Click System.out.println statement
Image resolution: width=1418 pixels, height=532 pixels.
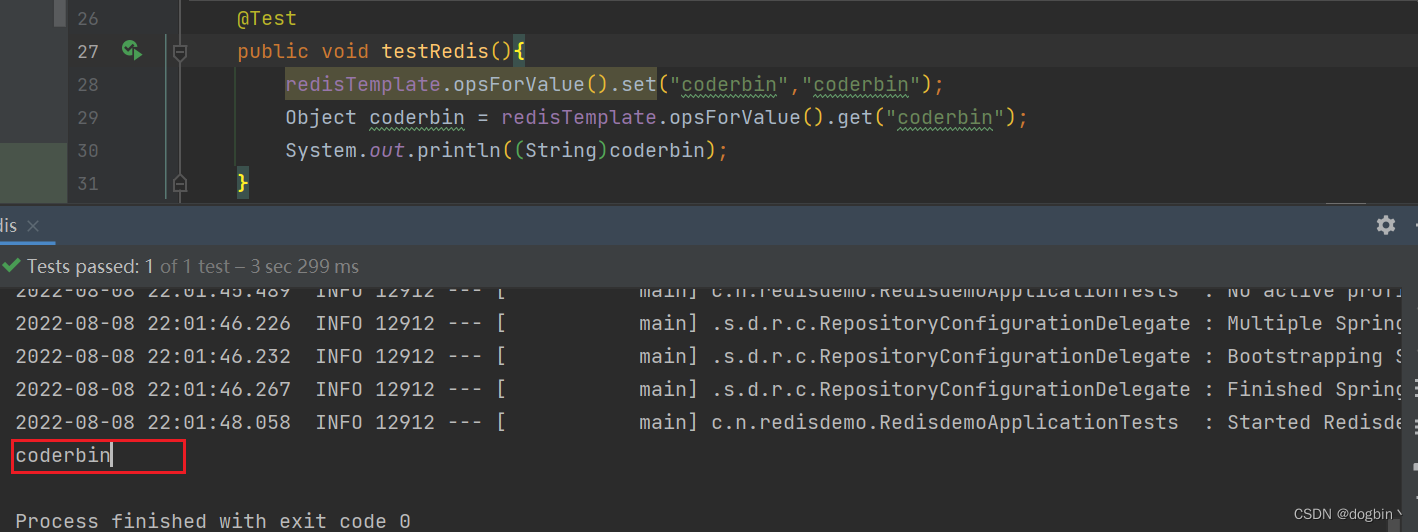point(507,151)
